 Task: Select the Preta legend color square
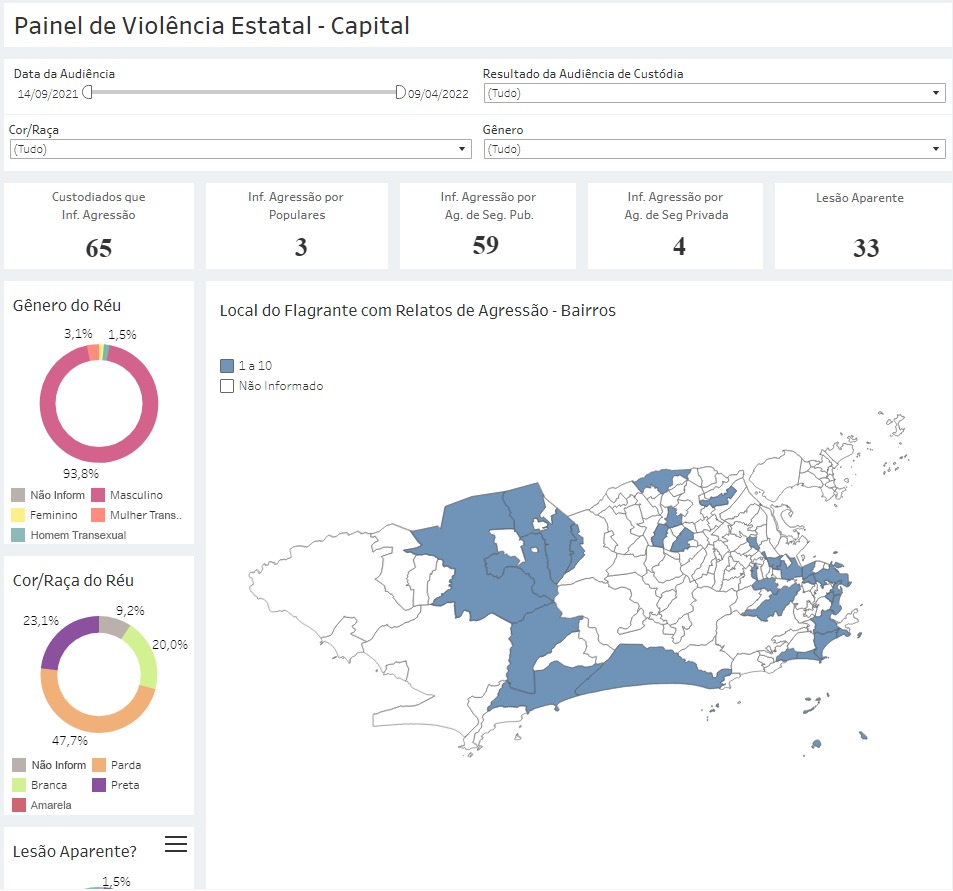click(x=98, y=785)
